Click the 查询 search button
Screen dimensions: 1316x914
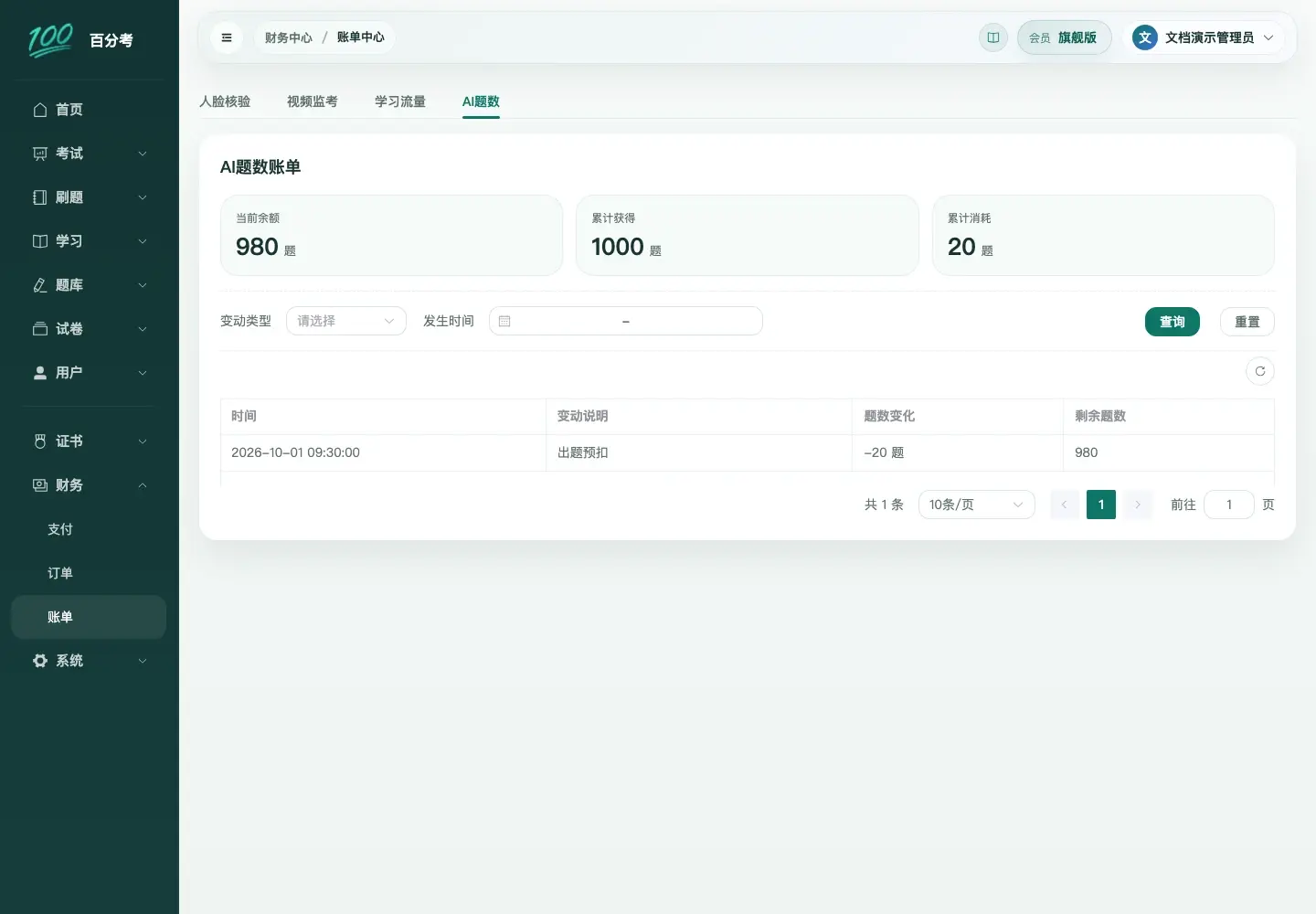tap(1173, 322)
